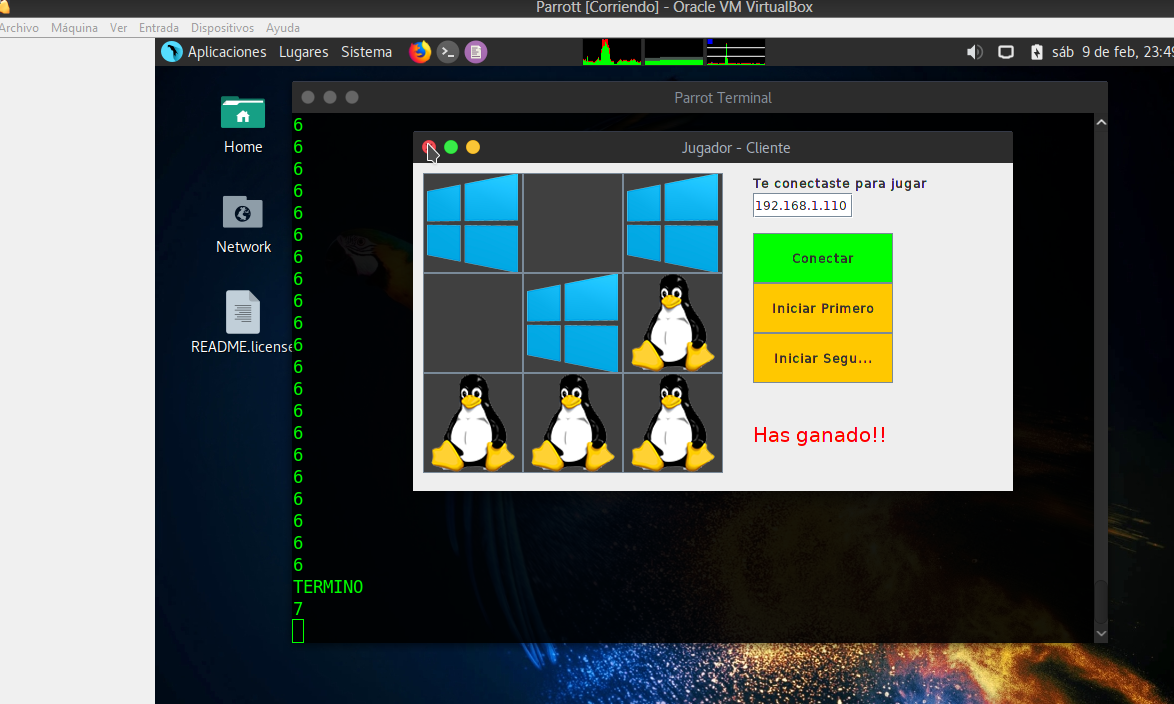Open the Aplicaciones menu
The height and width of the screenshot is (704, 1174).
coord(227,52)
